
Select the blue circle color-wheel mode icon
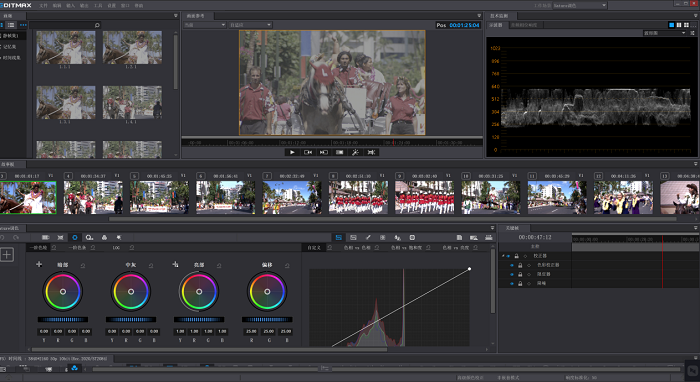click(x=75, y=237)
